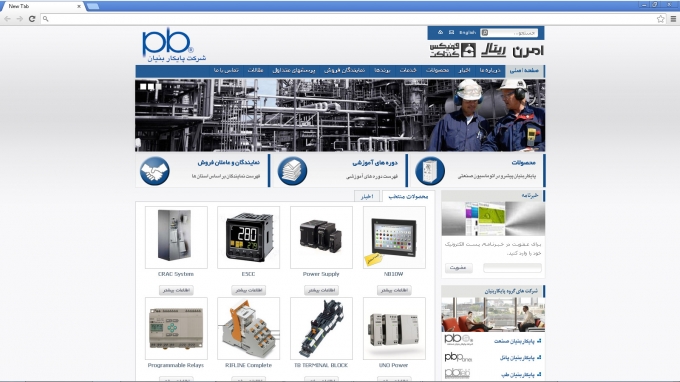Click the pb panel logo in sidebar
Image resolution: width=680 pixels, height=382 pixels.
pyautogui.click(x=458, y=357)
